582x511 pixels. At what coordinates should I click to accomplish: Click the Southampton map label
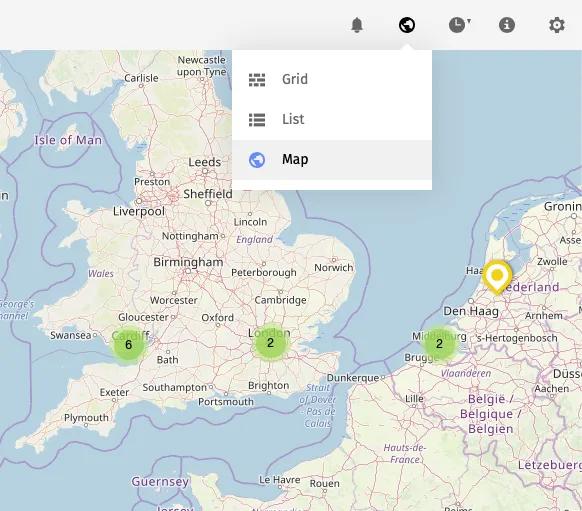(x=174, y=387)
